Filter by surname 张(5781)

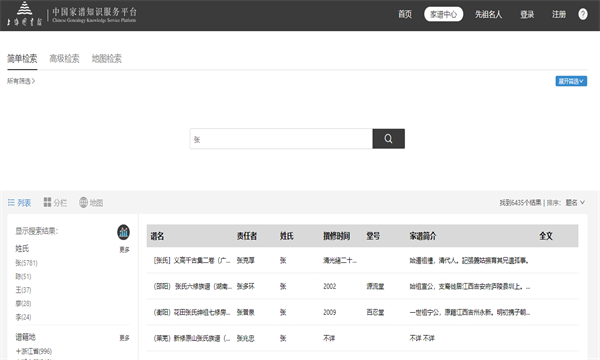[x=26, y=263]
